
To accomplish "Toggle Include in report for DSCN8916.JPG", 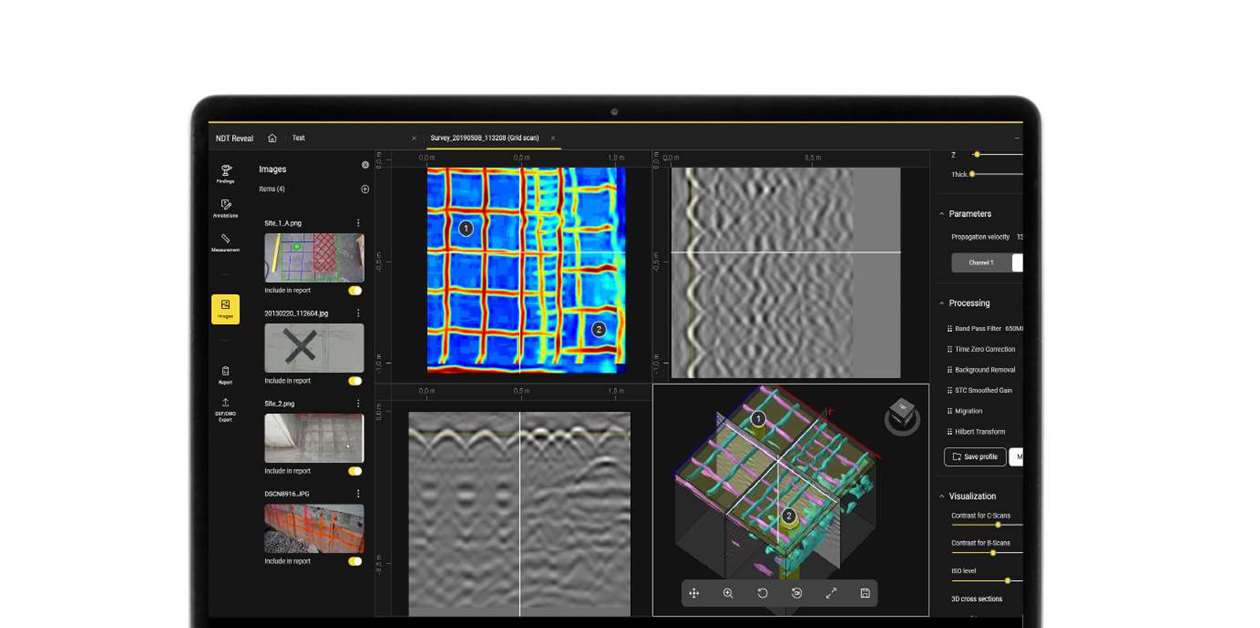I will (x=355, y=563).
